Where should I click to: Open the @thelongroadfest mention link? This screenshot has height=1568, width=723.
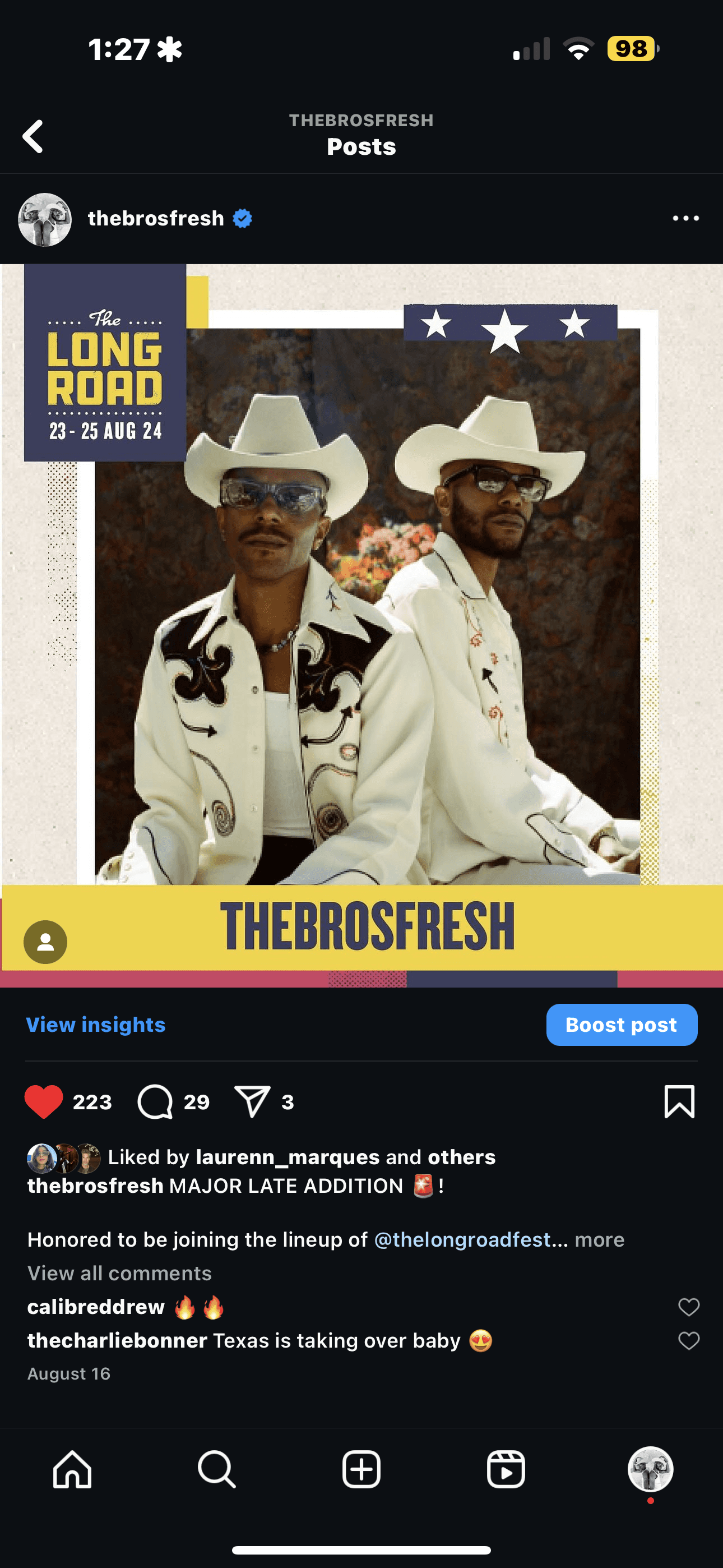click(x=462, y=1239)
